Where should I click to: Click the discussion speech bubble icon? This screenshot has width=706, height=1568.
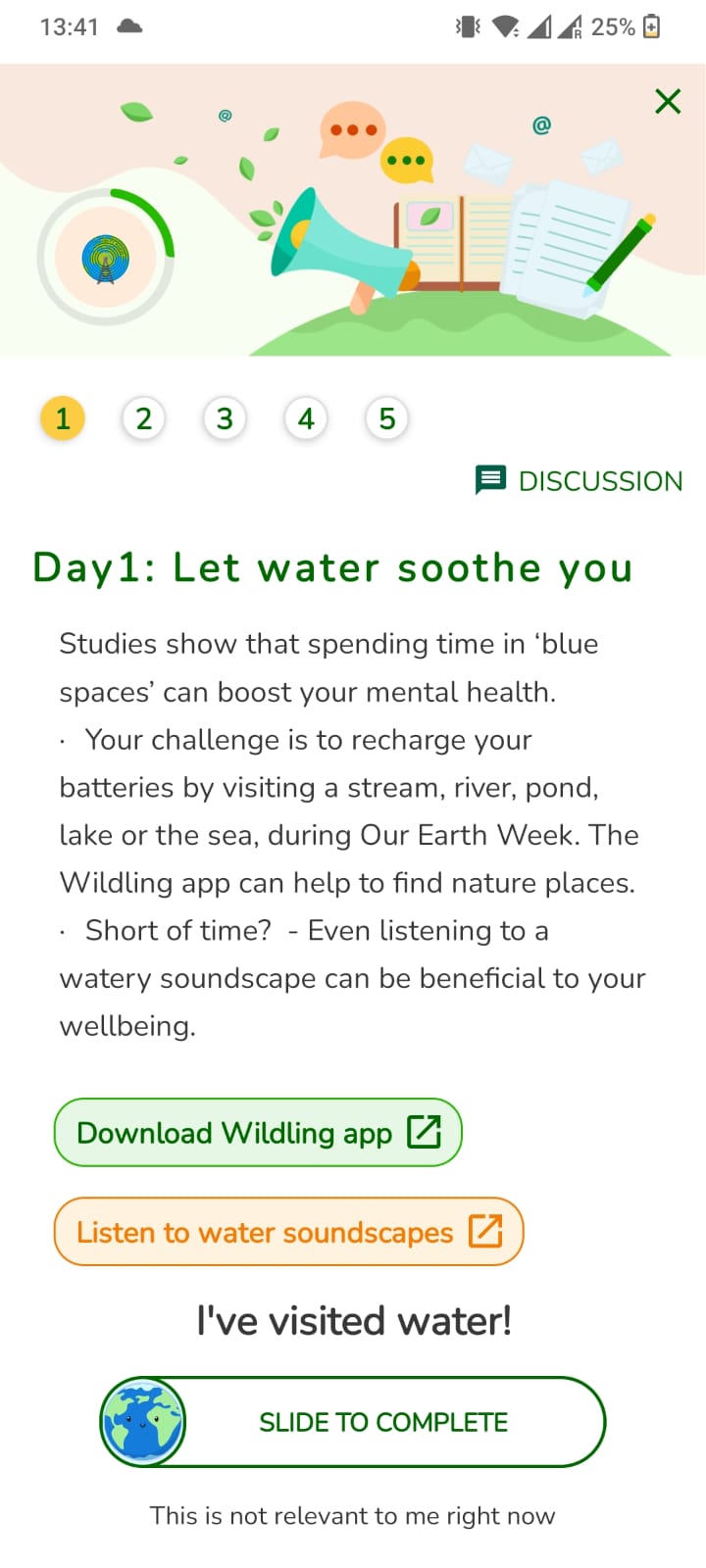[x=490, y=480]
